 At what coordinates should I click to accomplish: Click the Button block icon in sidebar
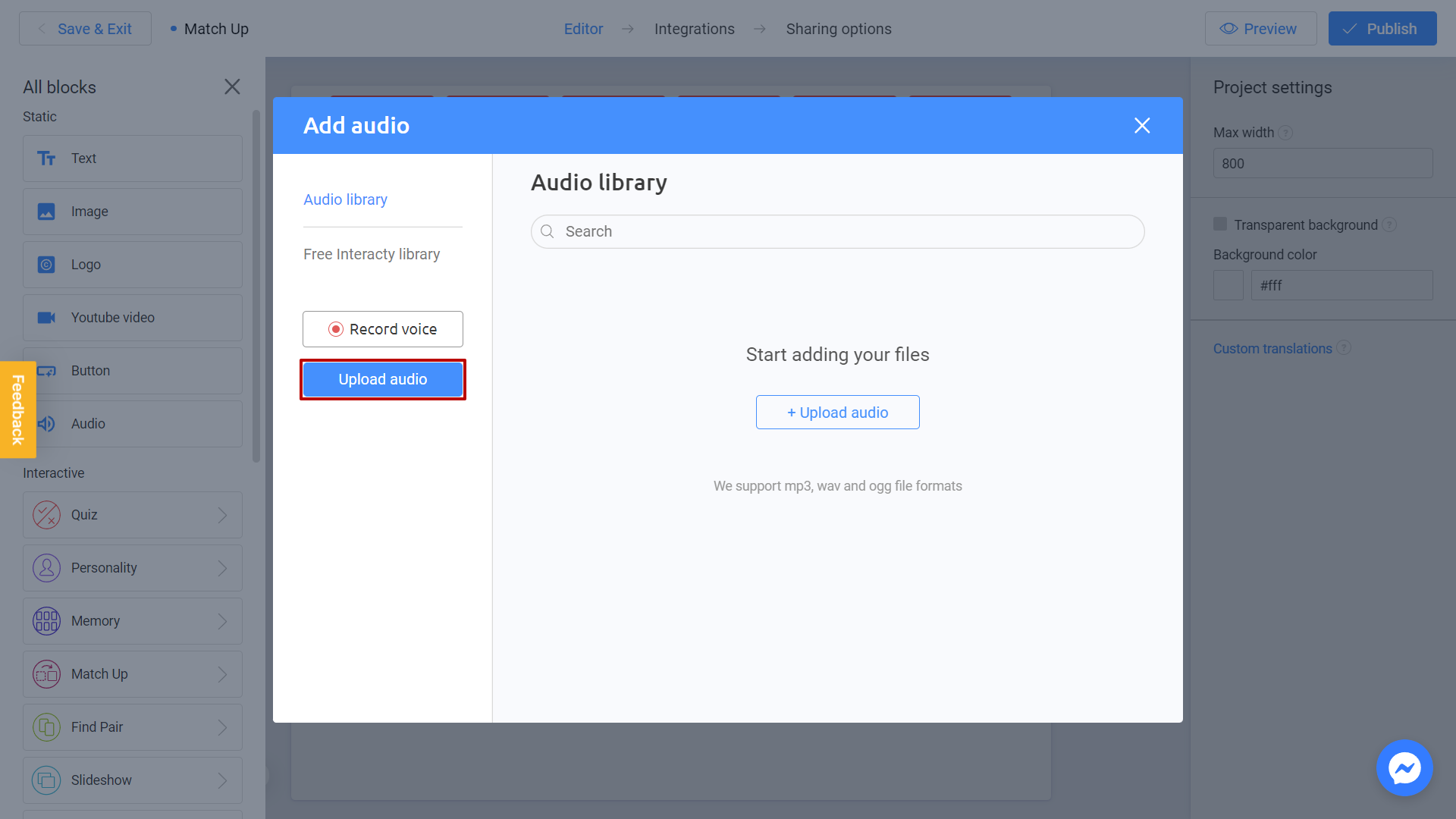46,370
